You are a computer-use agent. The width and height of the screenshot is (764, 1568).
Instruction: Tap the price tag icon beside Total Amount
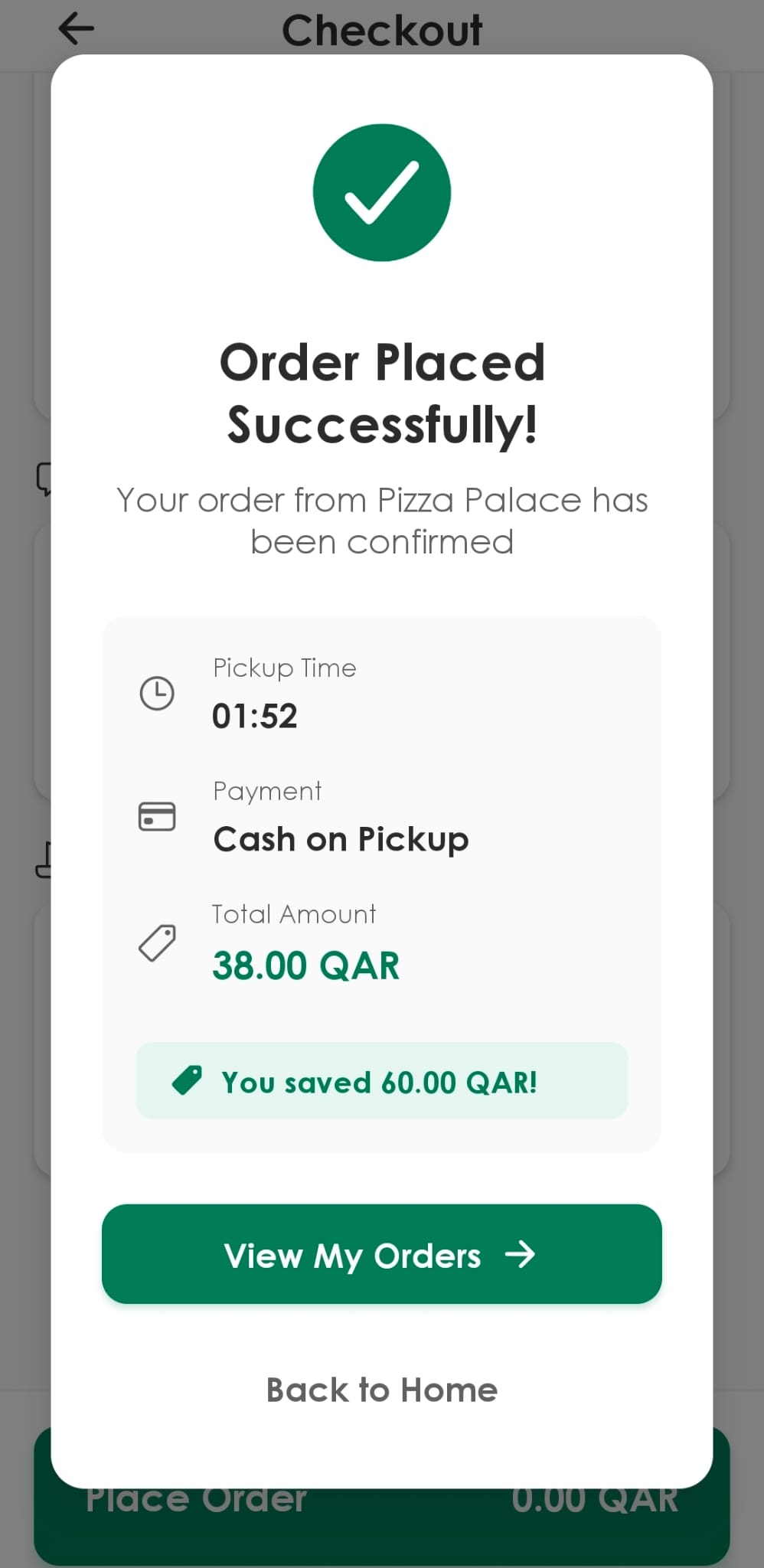157,942
